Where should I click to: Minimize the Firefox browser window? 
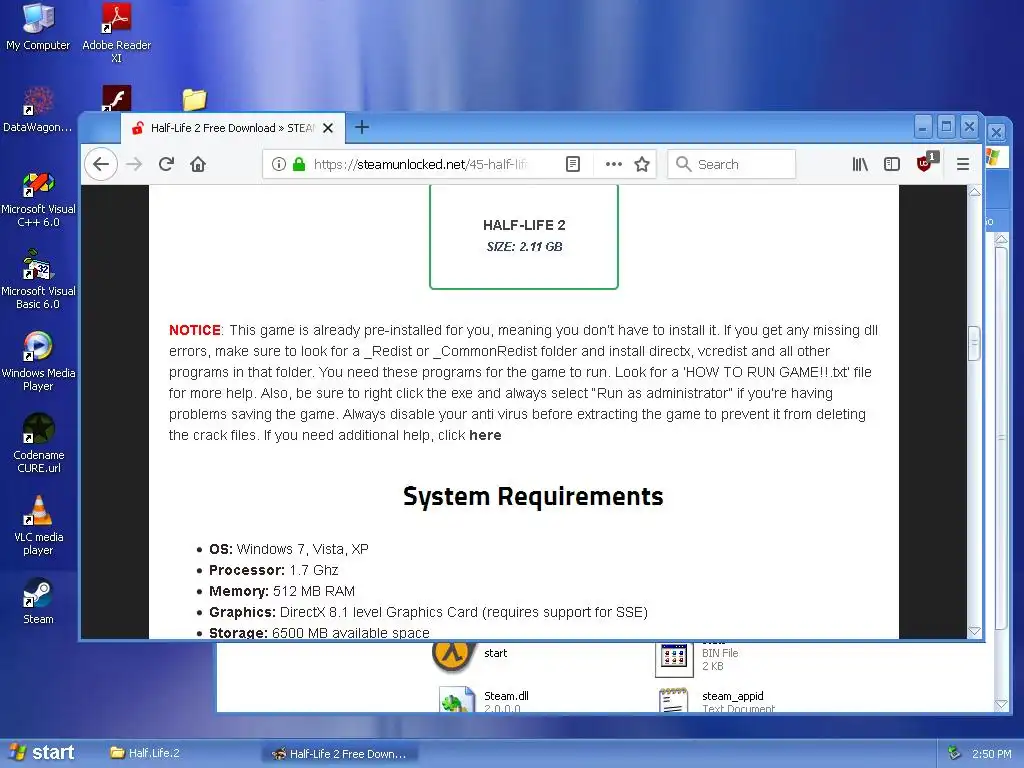[x=923, y=127]
